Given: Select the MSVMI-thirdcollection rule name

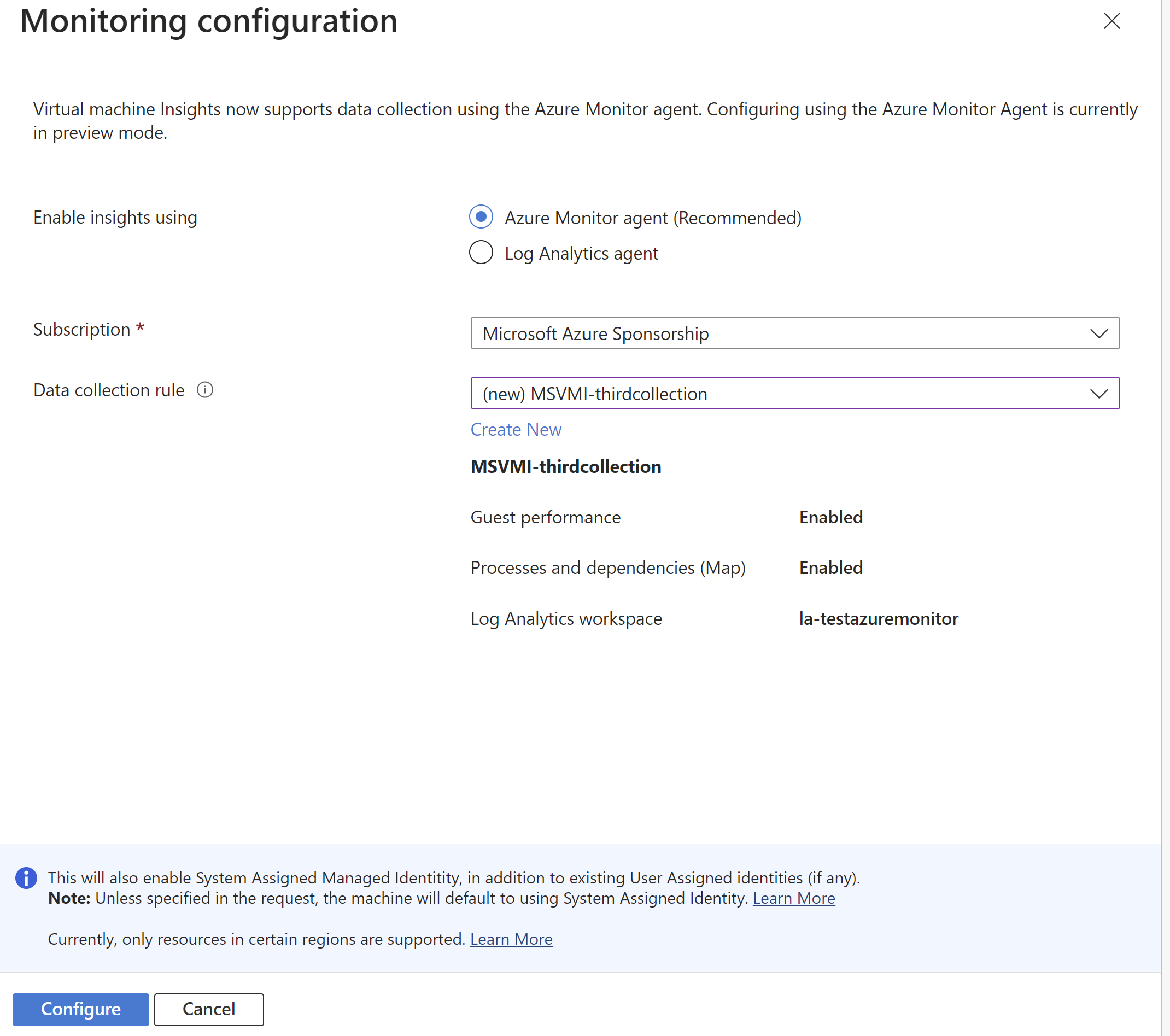Looking at the screenshot, I should click(x=565, y=466).
